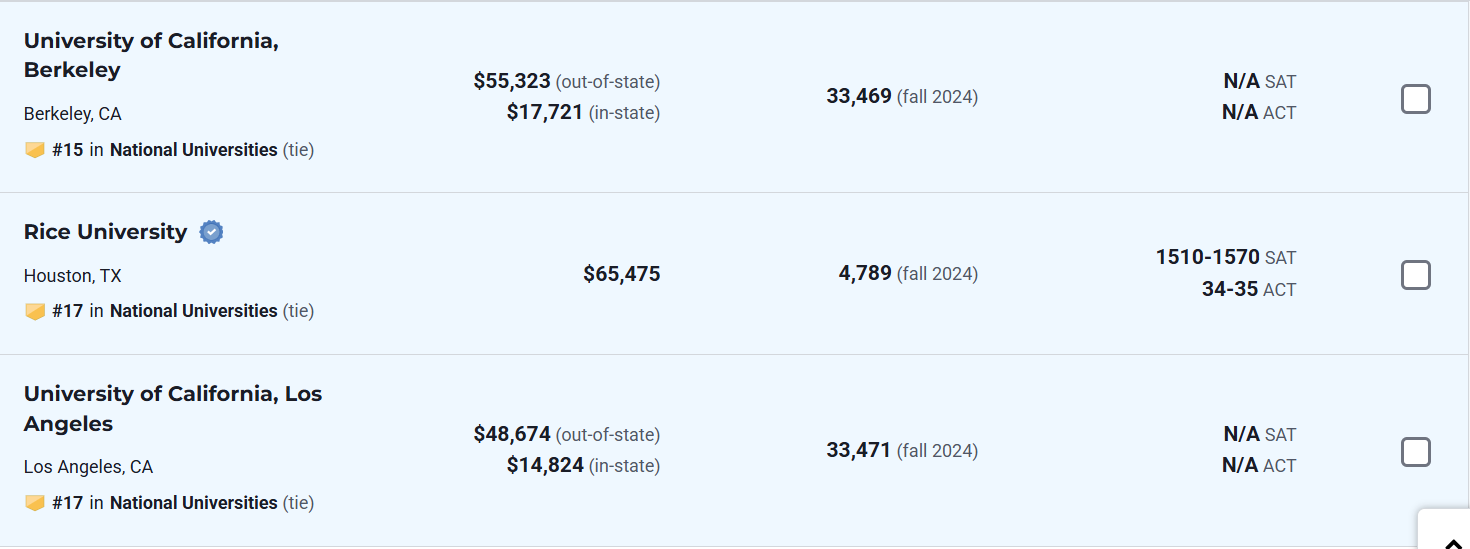Click the ranking badge icon under Berkeley
Viewport: 1470px width, 549px height.
click(x=35, y=150)
